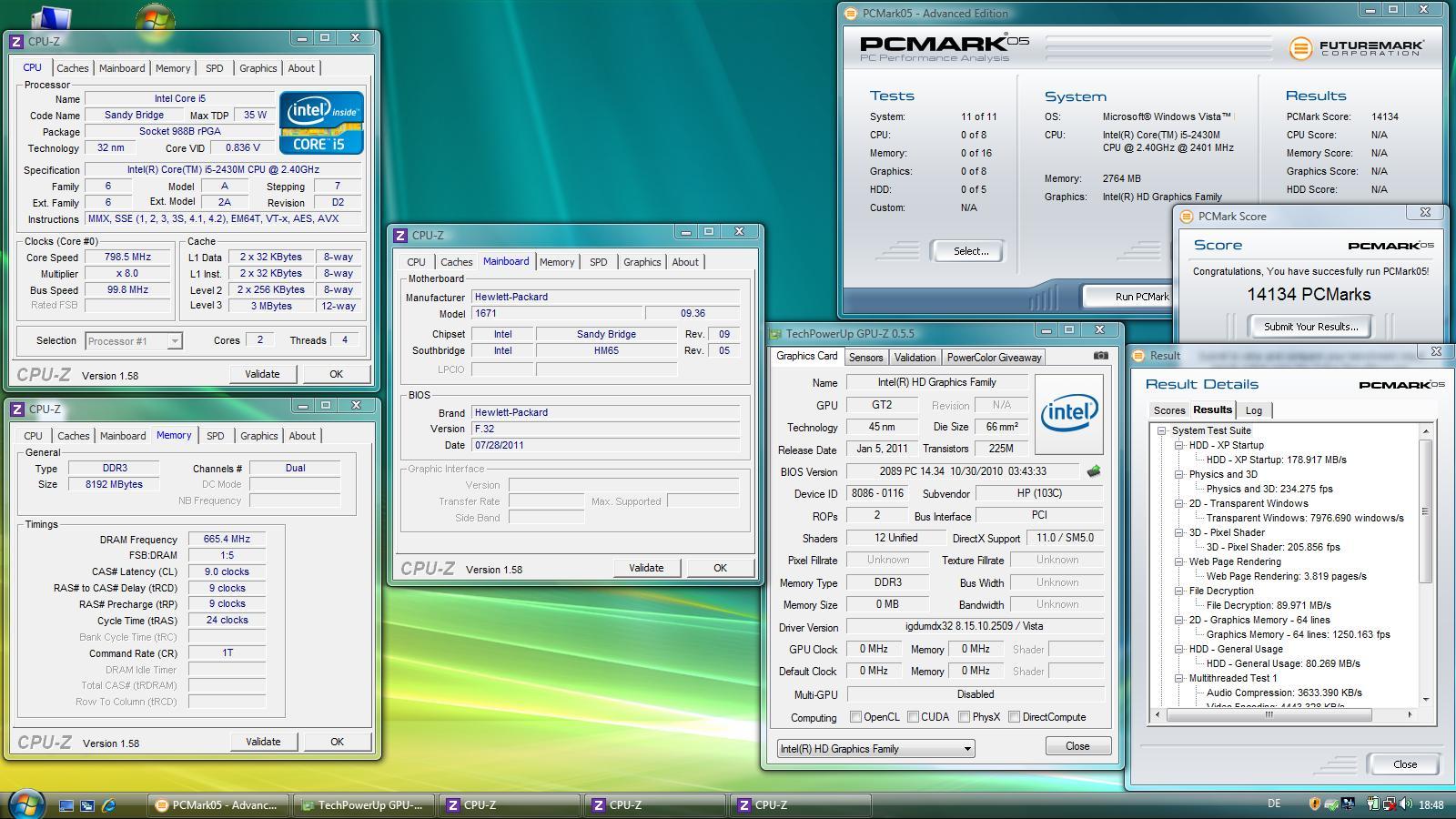The image size is (1456, 819).
Task: Click the GPU-Z save BIOS chip icon
Action: 1094,471
